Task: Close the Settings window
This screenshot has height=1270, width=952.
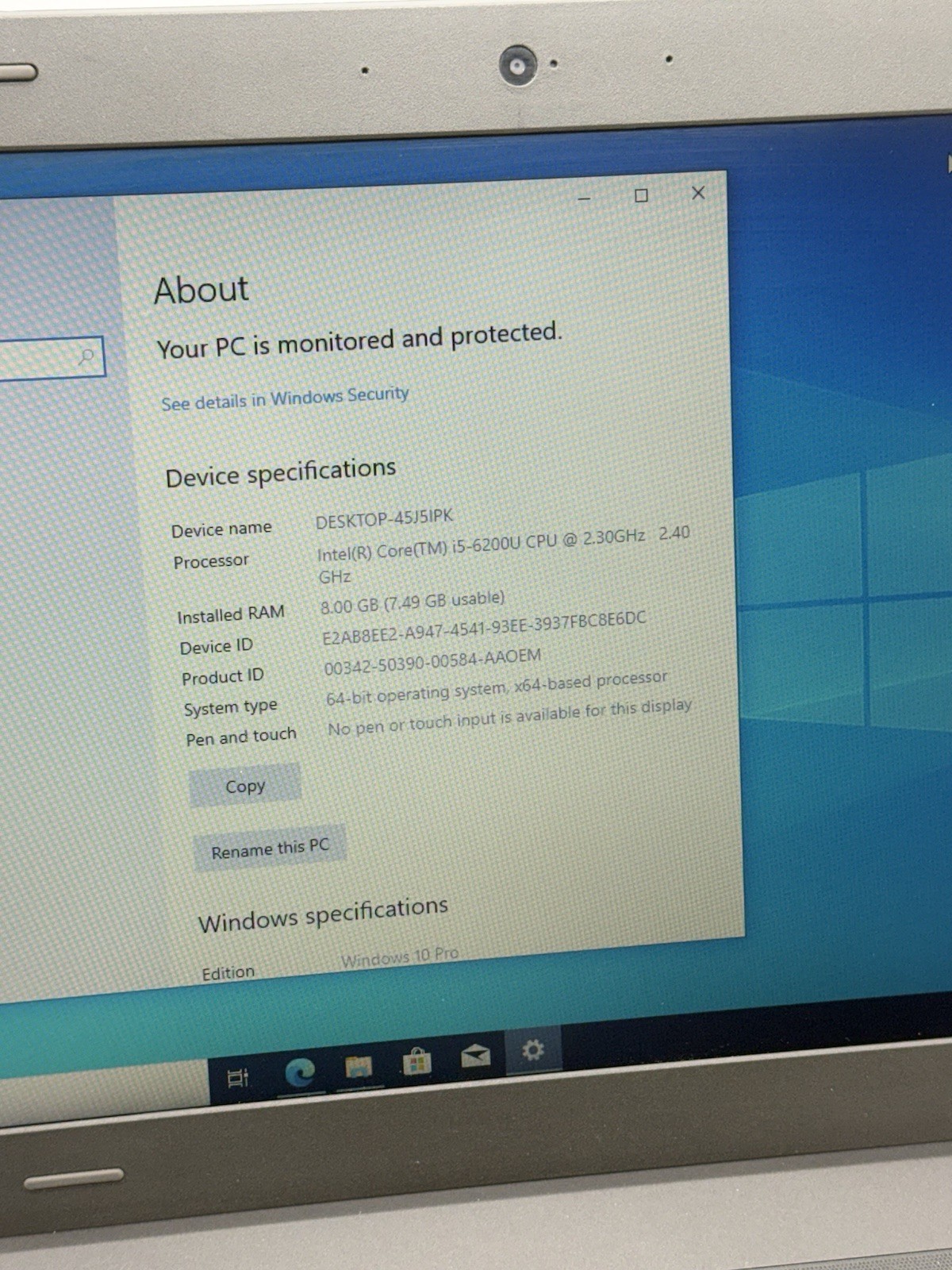Action: point(698,193)
